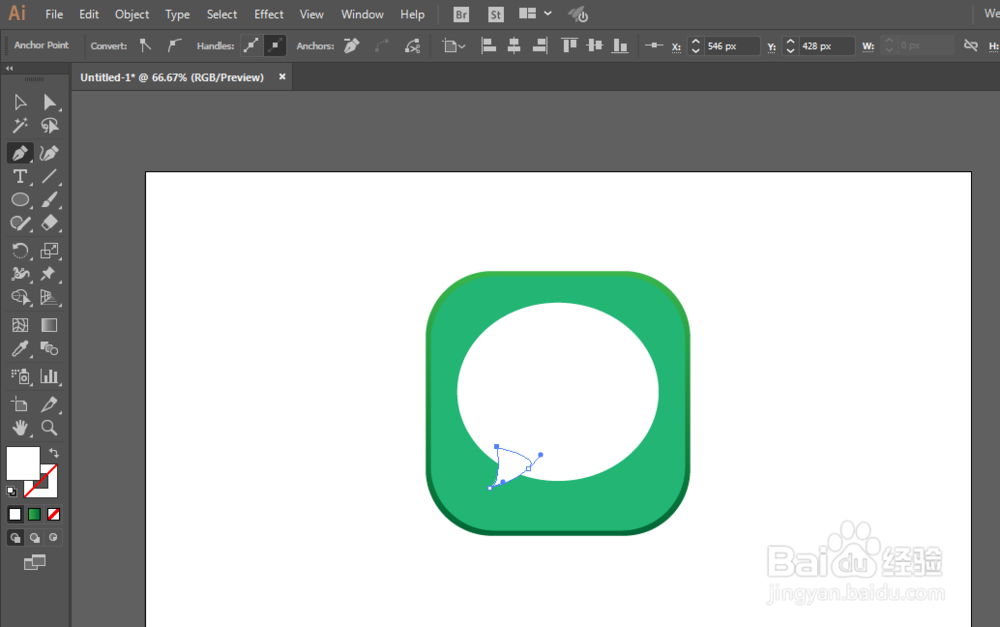
Task: Open the Type menu
Action: pos(177,14)
